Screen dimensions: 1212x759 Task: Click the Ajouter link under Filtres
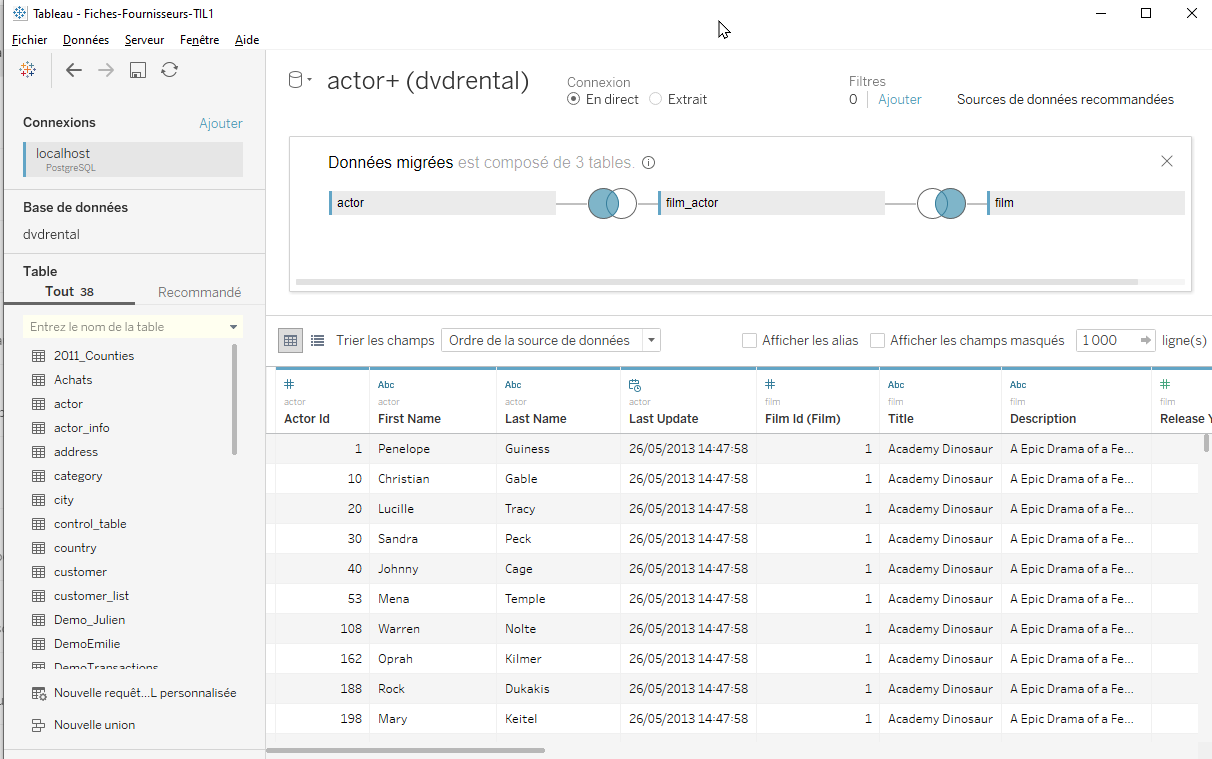coord(900,99)
